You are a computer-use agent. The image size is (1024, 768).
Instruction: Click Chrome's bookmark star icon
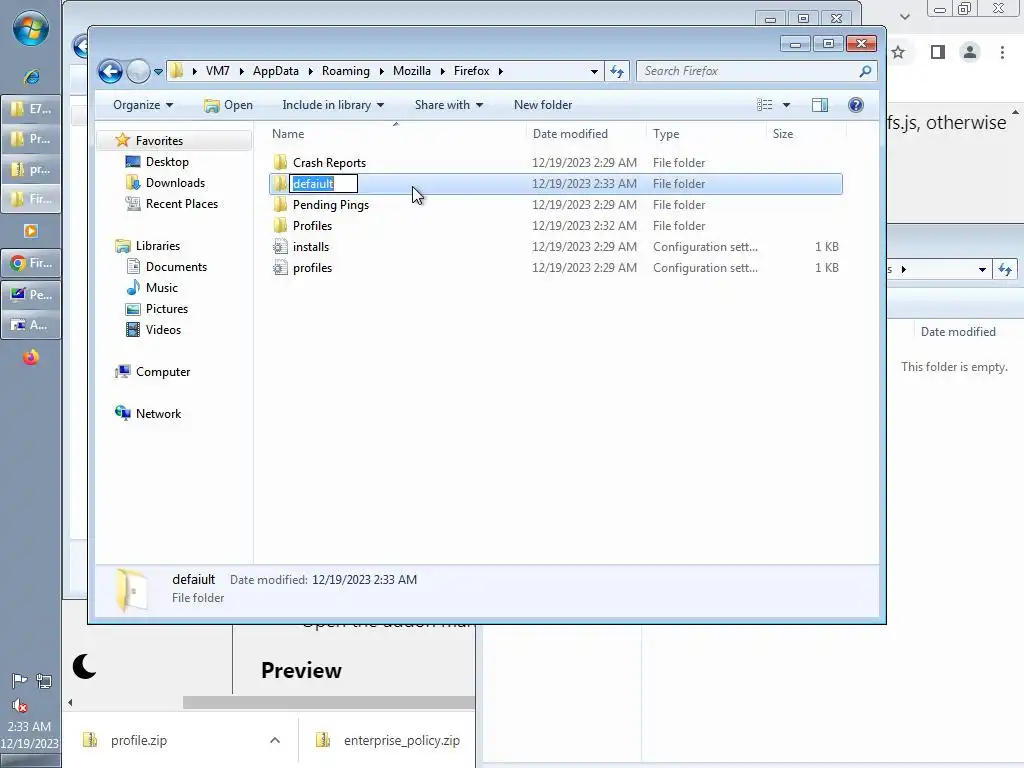(898, 52)
